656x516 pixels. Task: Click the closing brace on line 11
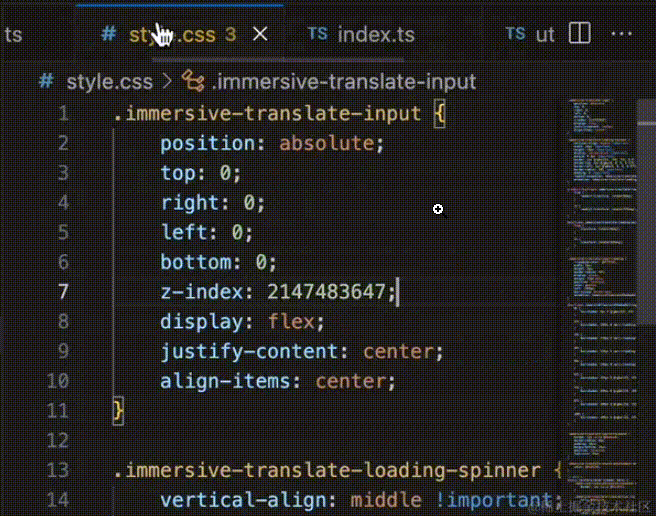118,411
